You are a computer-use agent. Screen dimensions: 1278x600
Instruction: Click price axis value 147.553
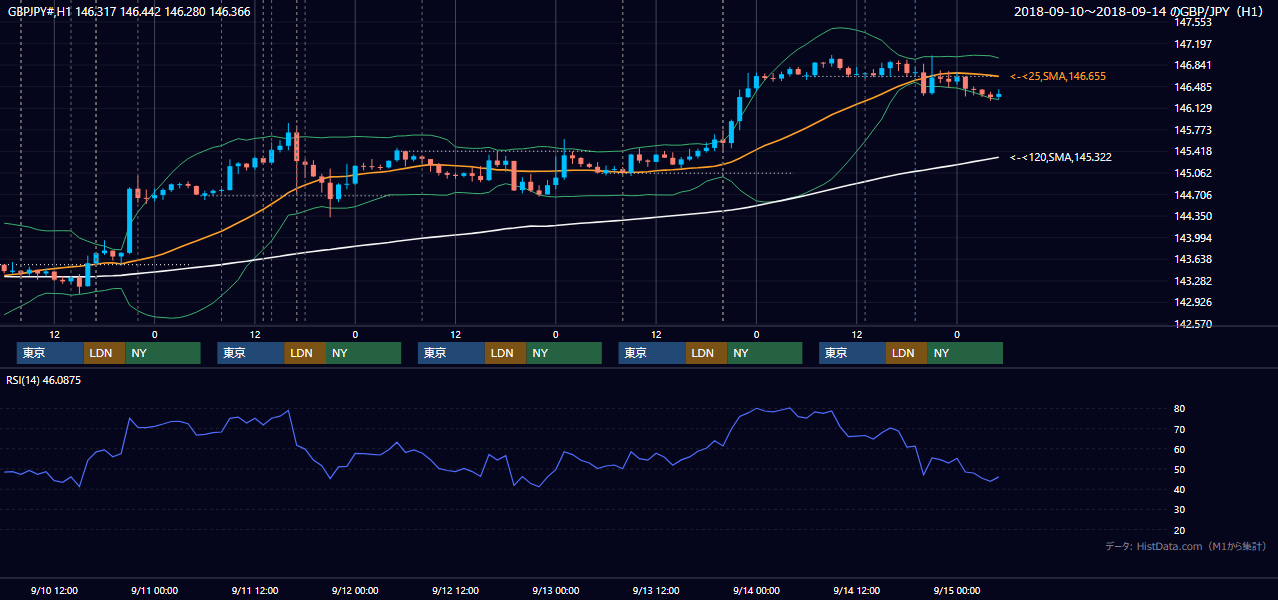click(1193, 22)
